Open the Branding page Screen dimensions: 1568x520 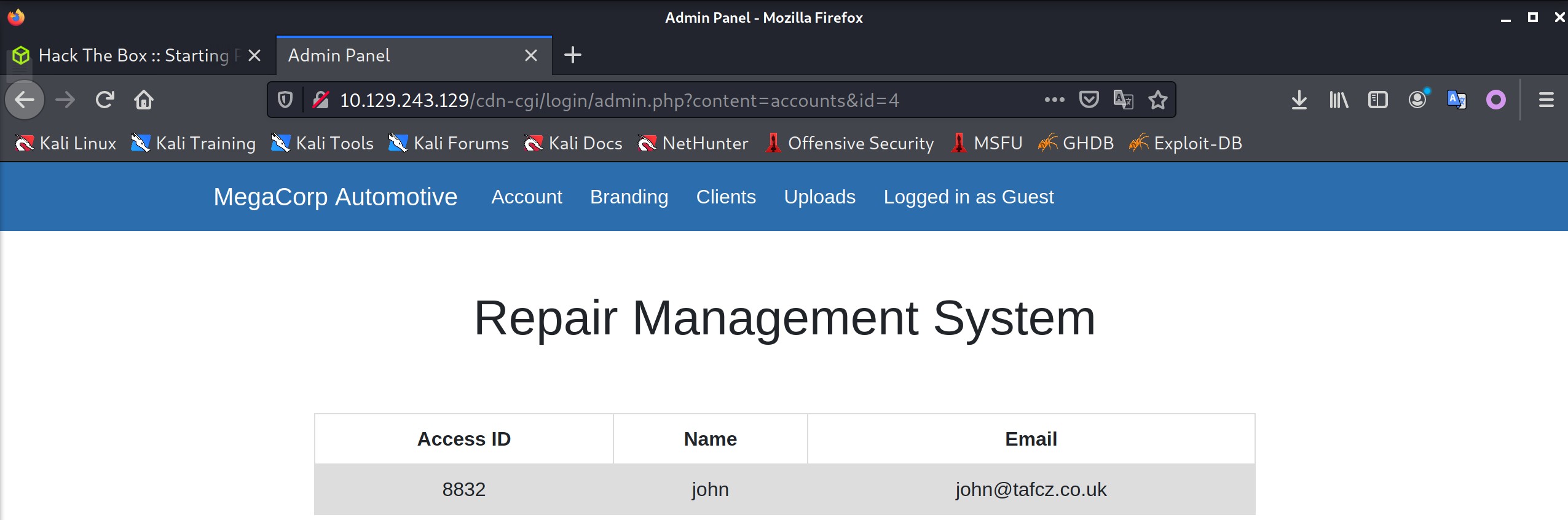click(x=629, y=197)
